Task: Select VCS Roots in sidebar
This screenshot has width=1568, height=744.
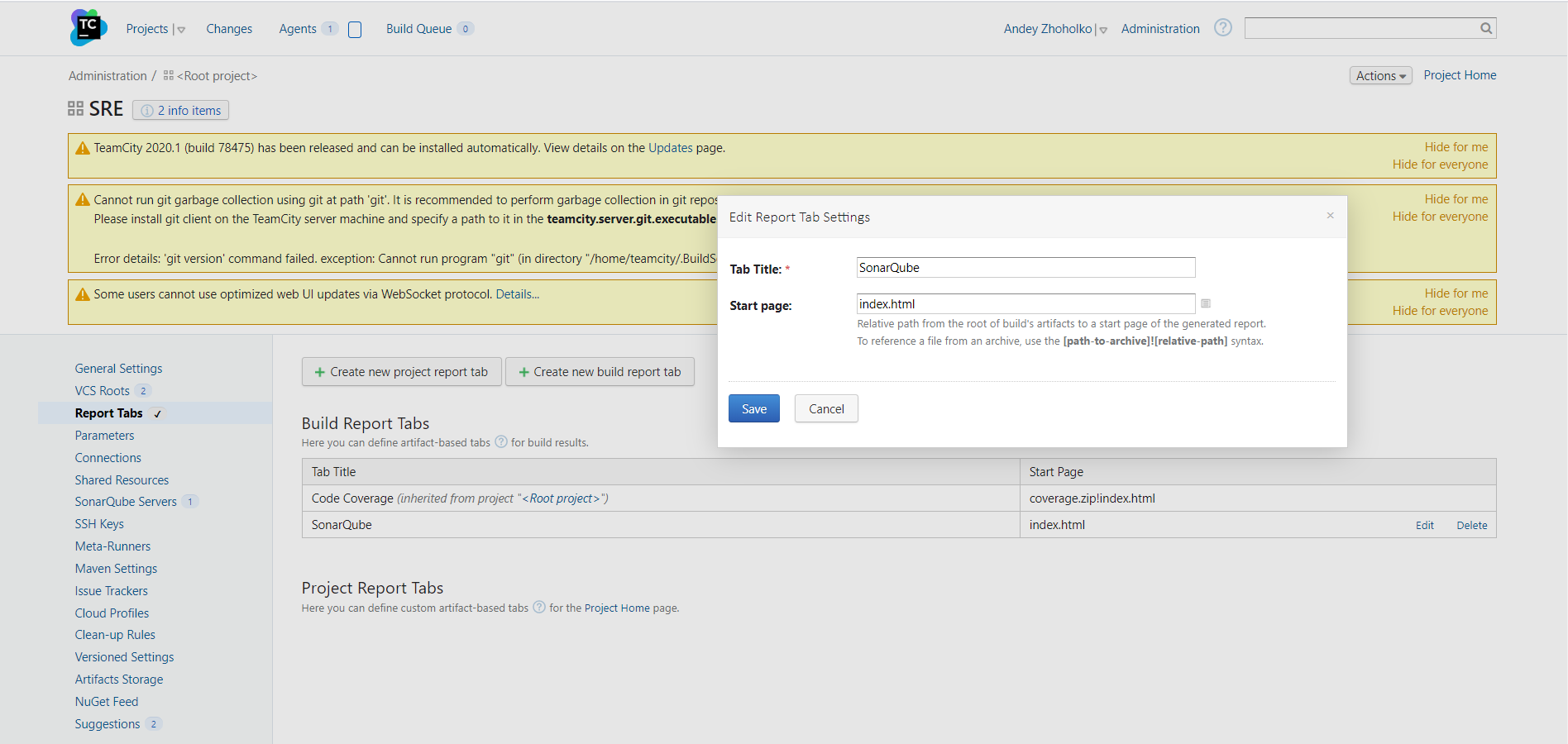Action: coord(103,391)
